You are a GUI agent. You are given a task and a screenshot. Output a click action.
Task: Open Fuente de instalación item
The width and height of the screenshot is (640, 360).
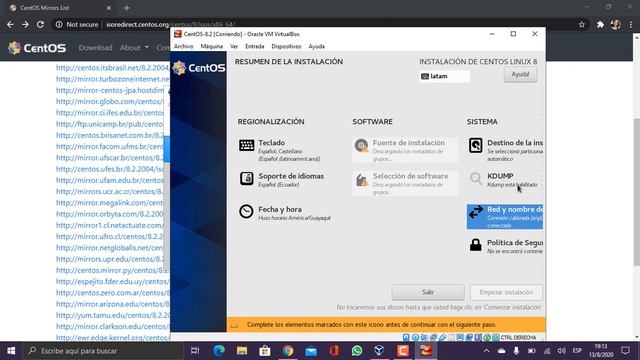point(404,150)
